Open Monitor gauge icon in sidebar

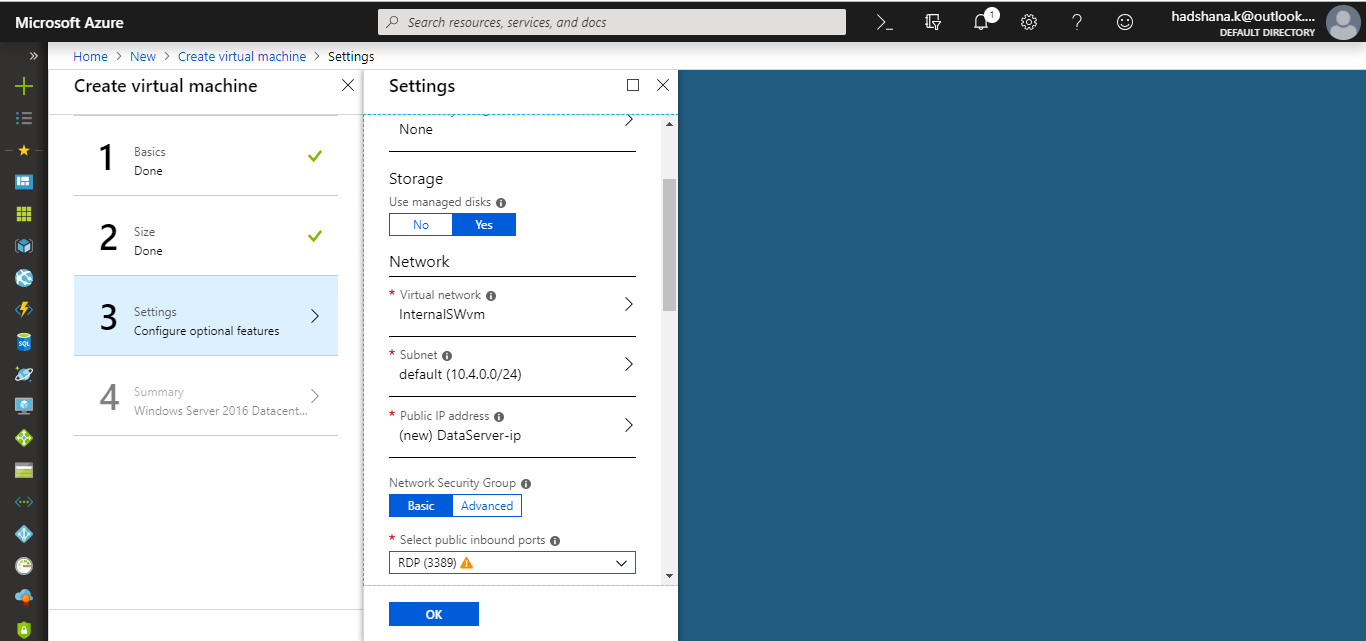point(24,566)
